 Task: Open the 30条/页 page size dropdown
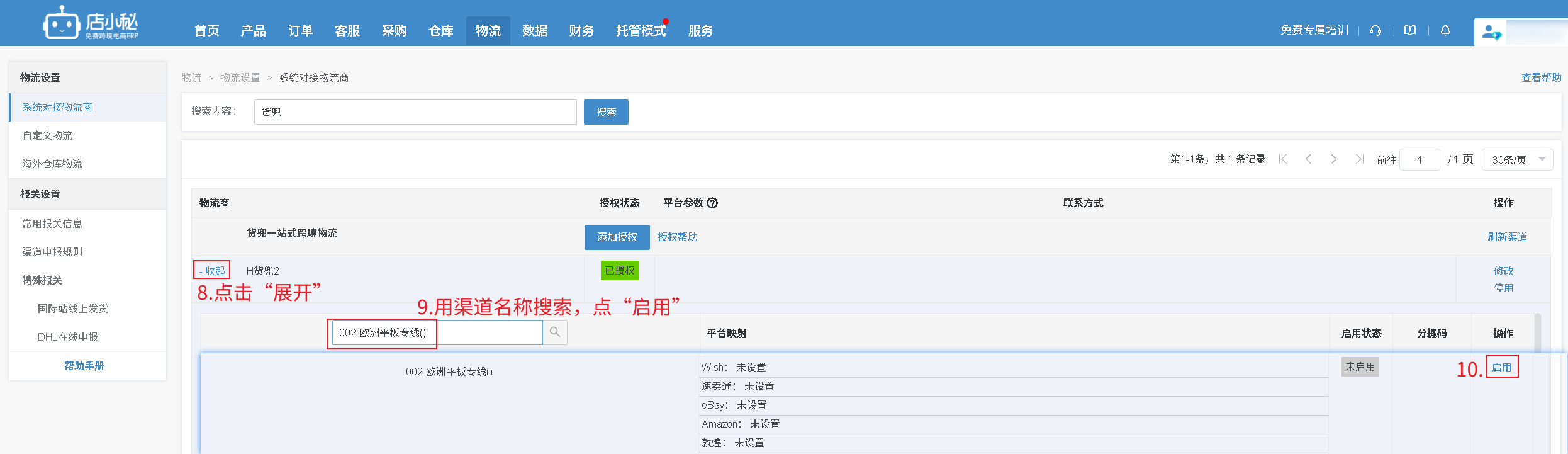click(1517, 160)
